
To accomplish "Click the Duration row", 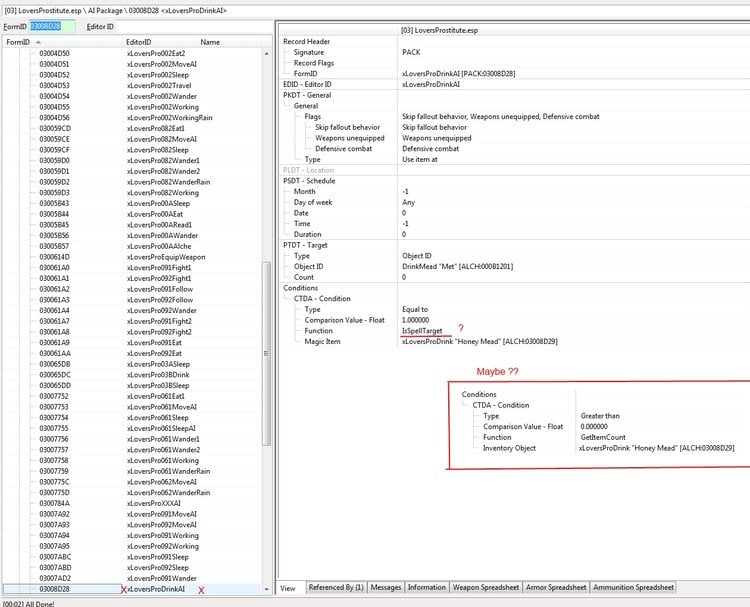I will [307, 234].
